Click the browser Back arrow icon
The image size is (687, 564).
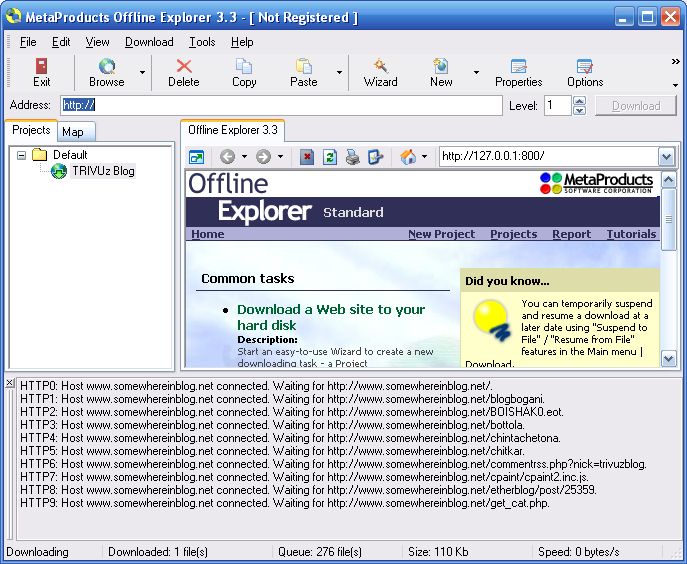[x=227, y=156]
